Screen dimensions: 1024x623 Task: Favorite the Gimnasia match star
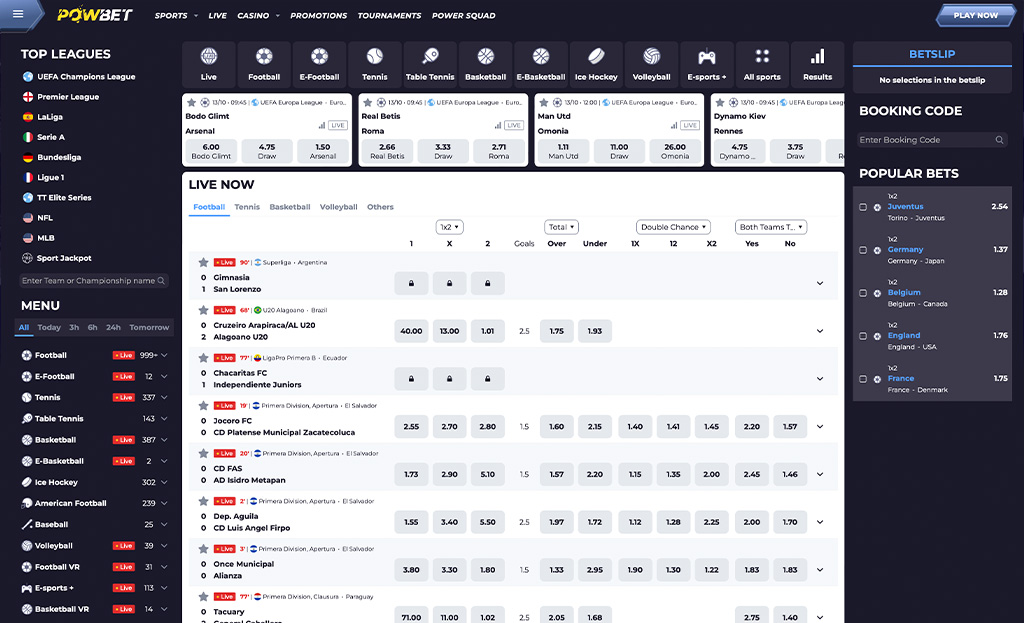(204, 263)
